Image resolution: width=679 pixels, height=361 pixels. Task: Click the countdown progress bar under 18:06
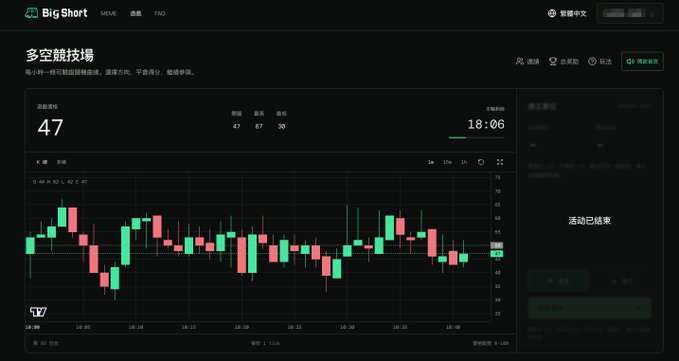(476, 138)
